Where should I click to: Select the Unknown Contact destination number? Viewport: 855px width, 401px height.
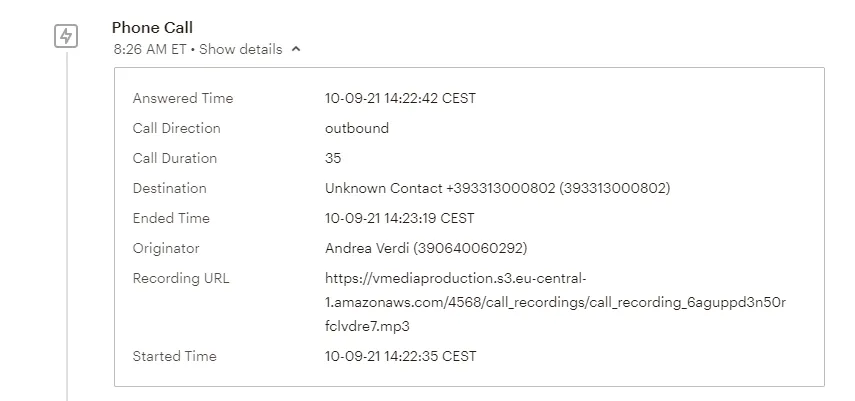coord(497,188)
